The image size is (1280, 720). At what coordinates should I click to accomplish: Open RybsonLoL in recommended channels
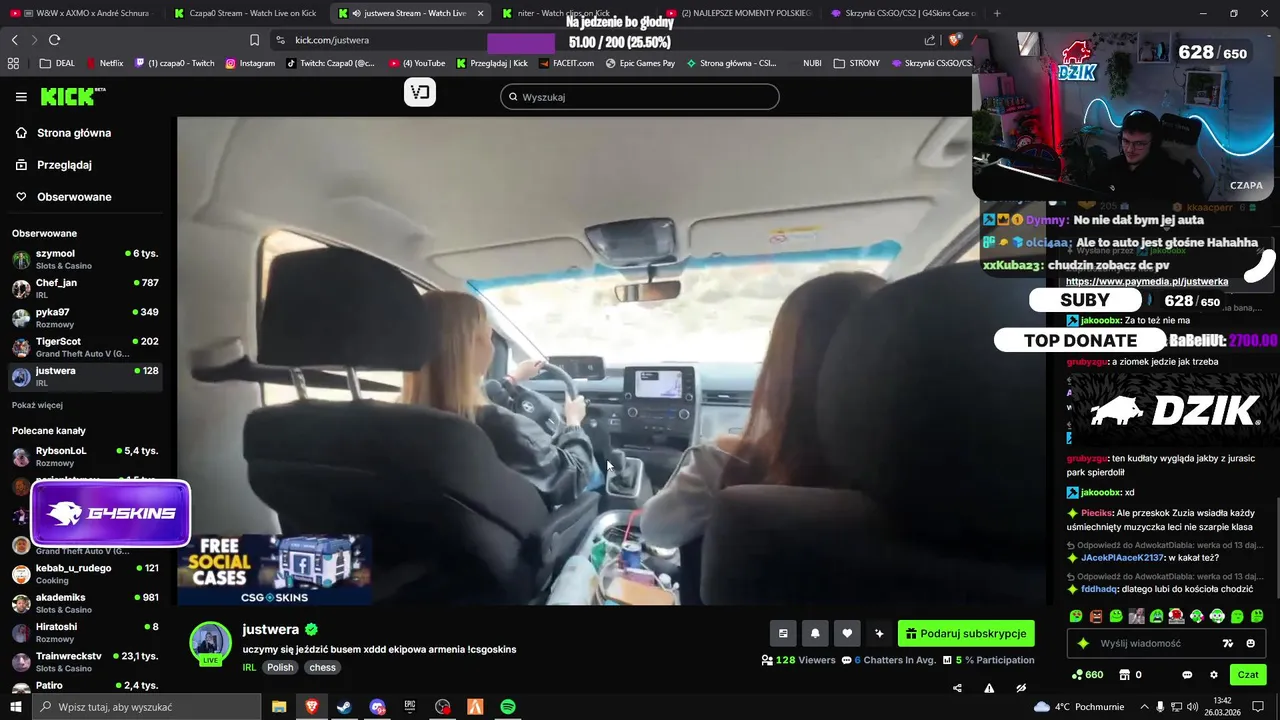coord(85,456)
